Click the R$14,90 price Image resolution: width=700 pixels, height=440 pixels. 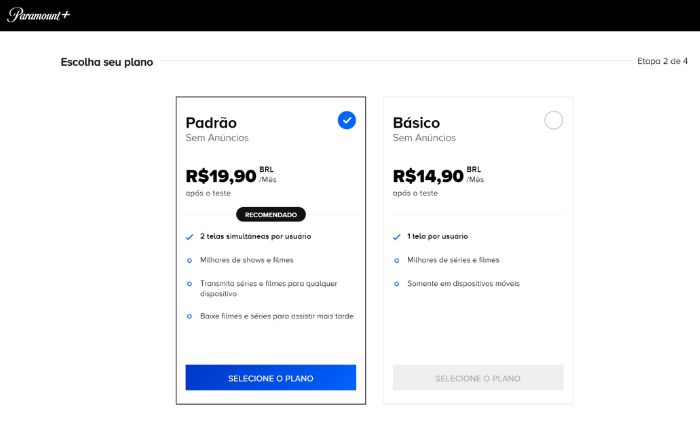(x=428, y=176)
